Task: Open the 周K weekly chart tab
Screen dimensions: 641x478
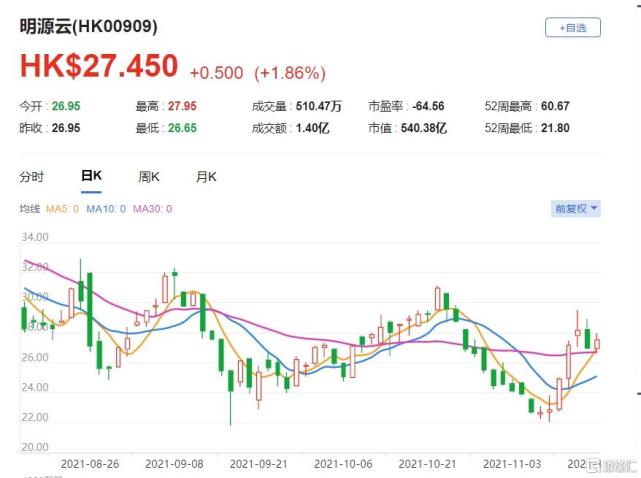Action: (x=149, y=177)
